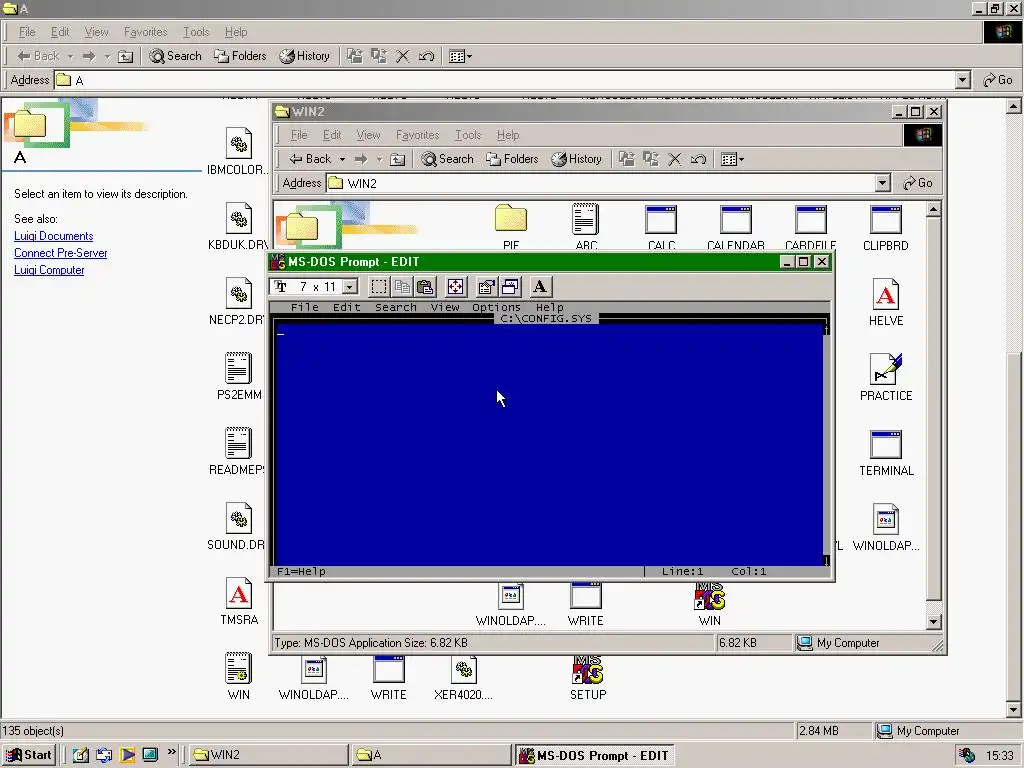The height and width of the screenshot is (768, 1024).
Task: Open Help menu in A window
Action: coord(236,32)
